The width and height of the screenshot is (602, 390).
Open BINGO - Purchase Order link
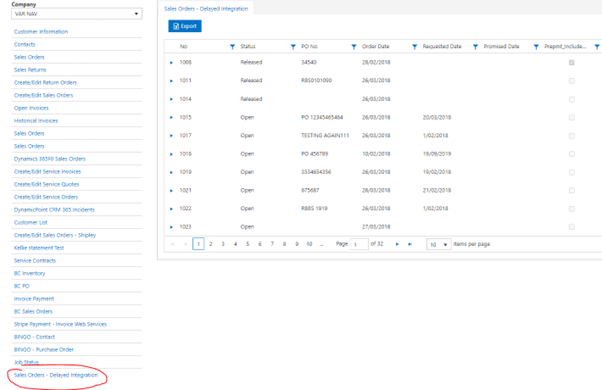44,350
